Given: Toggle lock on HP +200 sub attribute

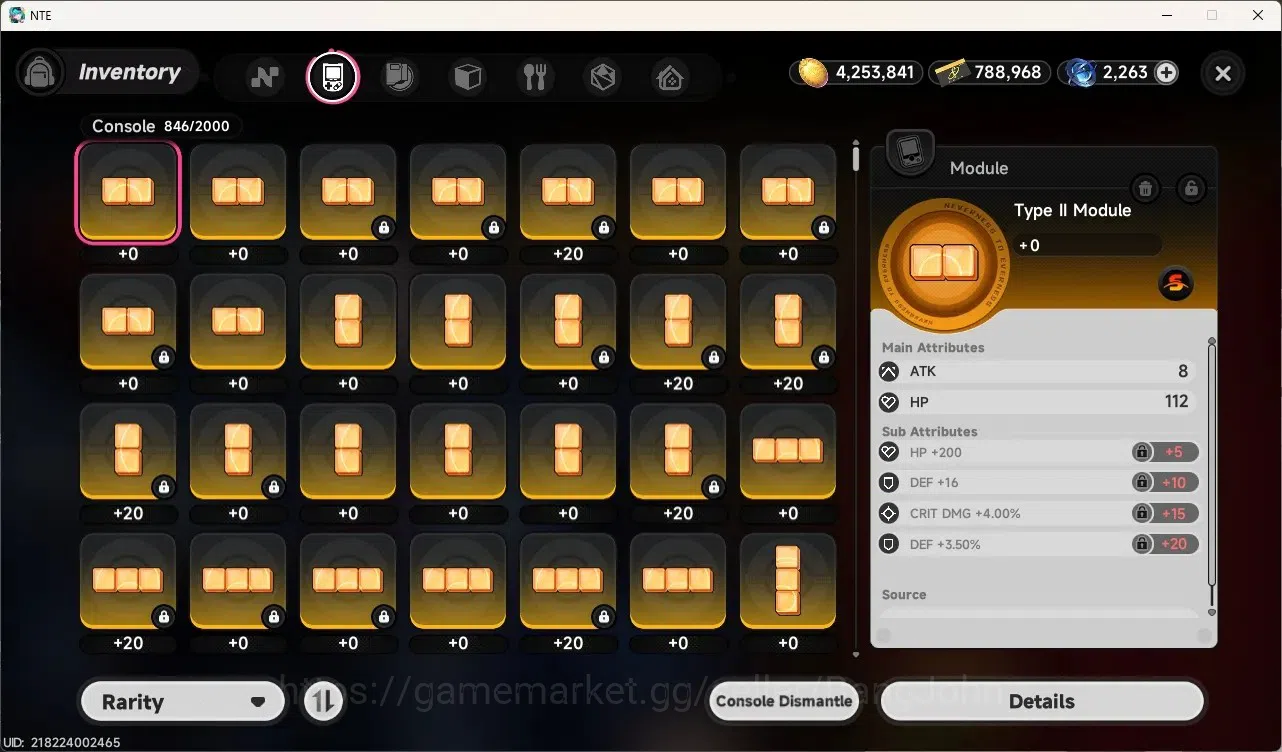Looking at the screenshot, I should click(x=1141, y=452).
